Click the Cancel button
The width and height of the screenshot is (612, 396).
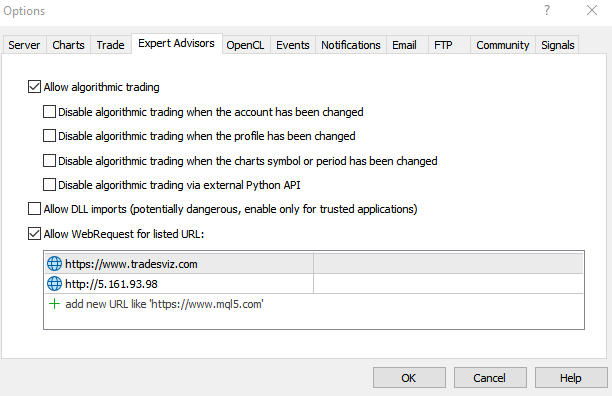click(x=490, y=377)
